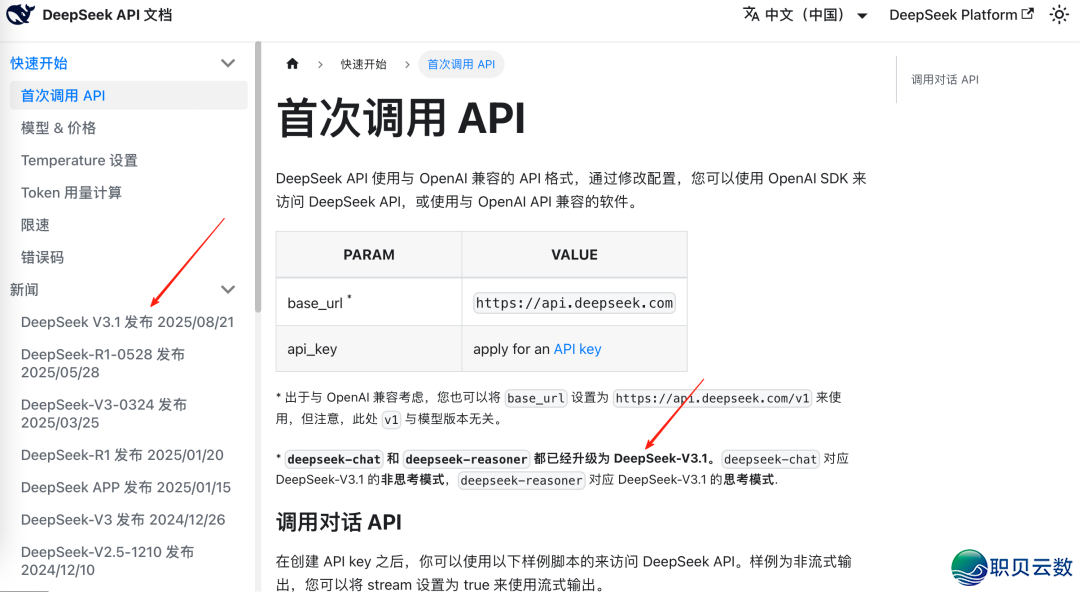1080x592 pixels.
Task: Click the bold deepseek-chat code label
Action: coord(333,459)
